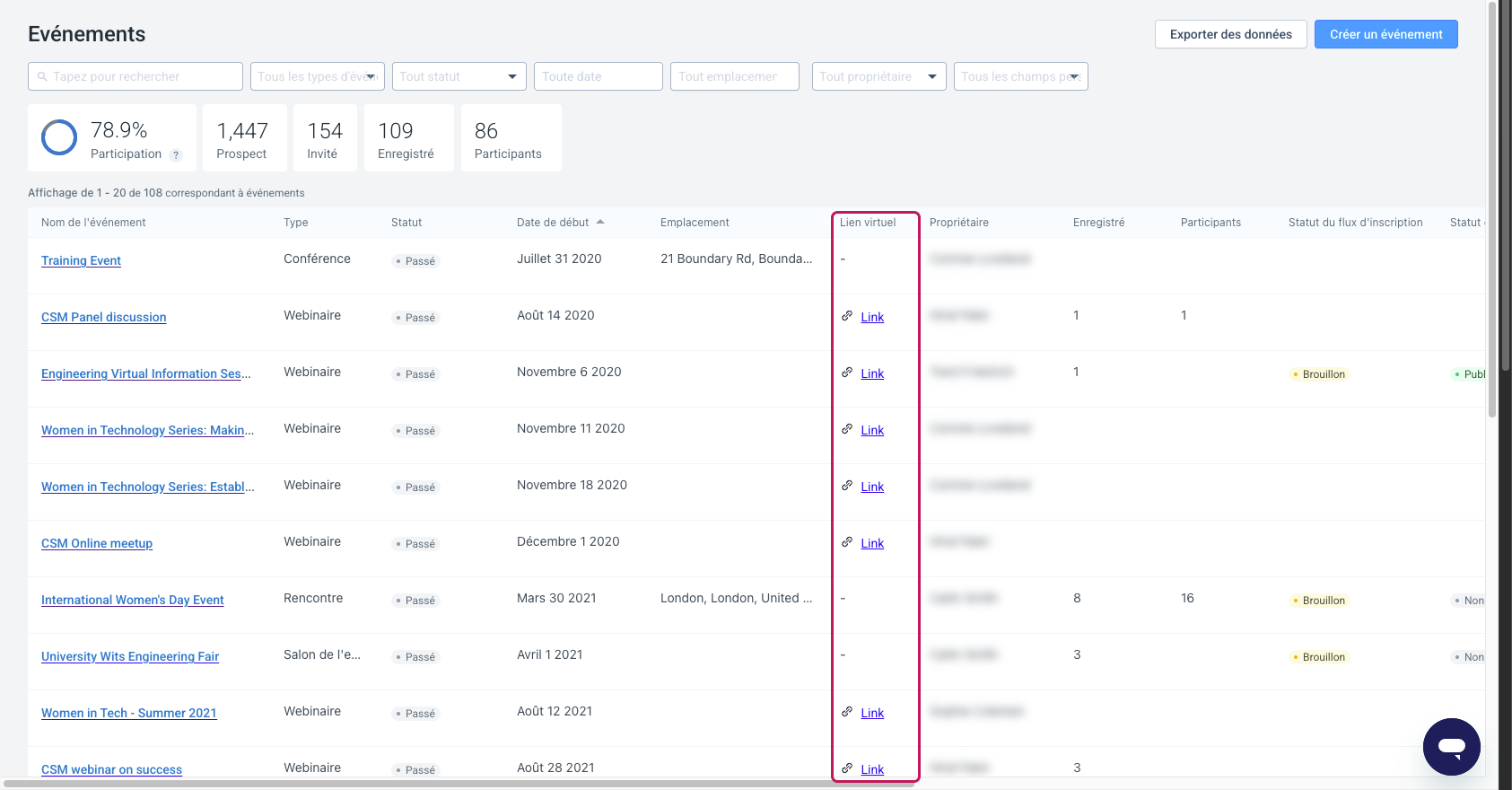
Task: Click the Passé status in Training Event row
Action: (416, 261)
